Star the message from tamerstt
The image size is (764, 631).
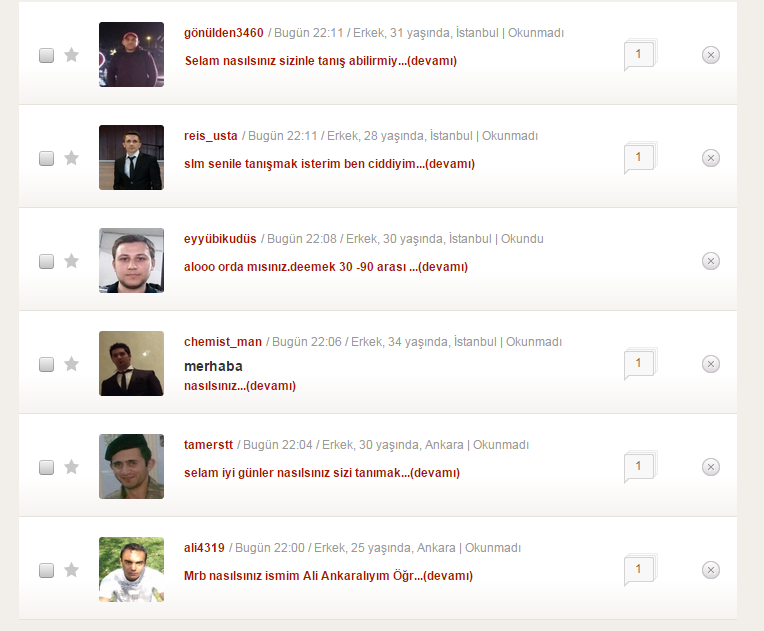coord(72,467)
